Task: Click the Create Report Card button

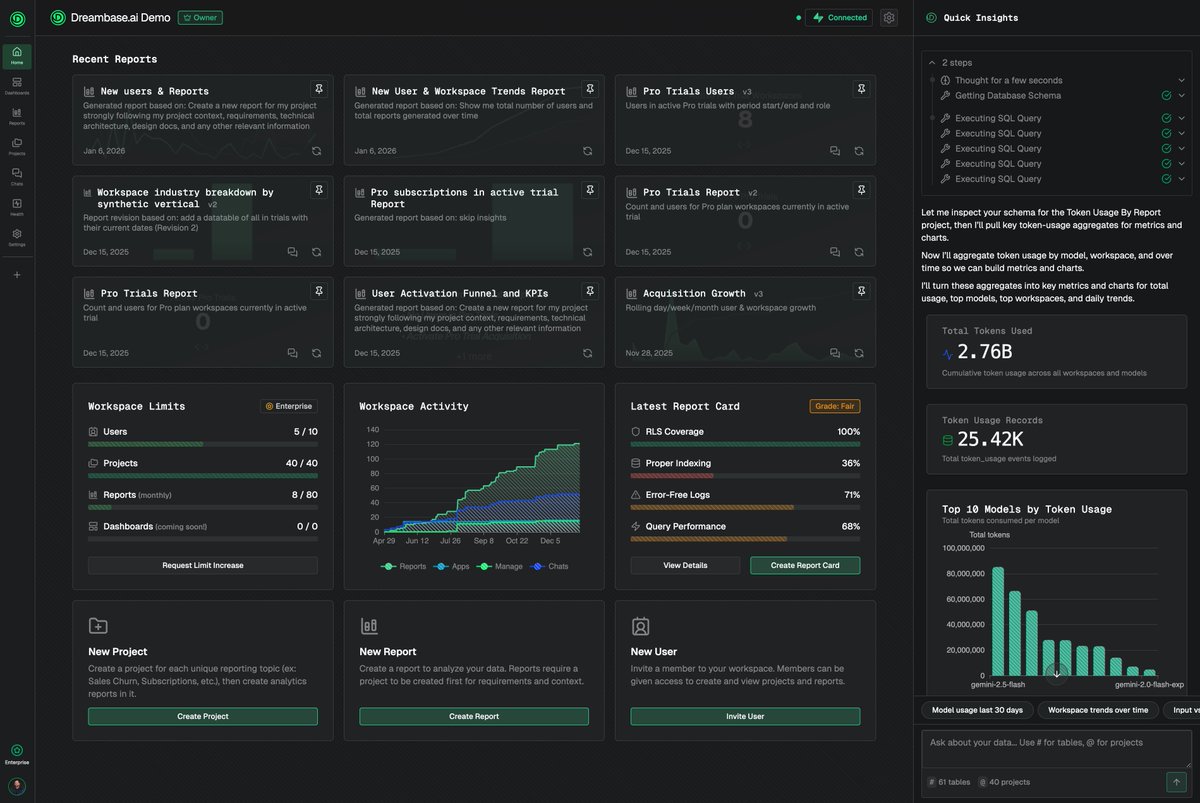Action: point(805,566)
